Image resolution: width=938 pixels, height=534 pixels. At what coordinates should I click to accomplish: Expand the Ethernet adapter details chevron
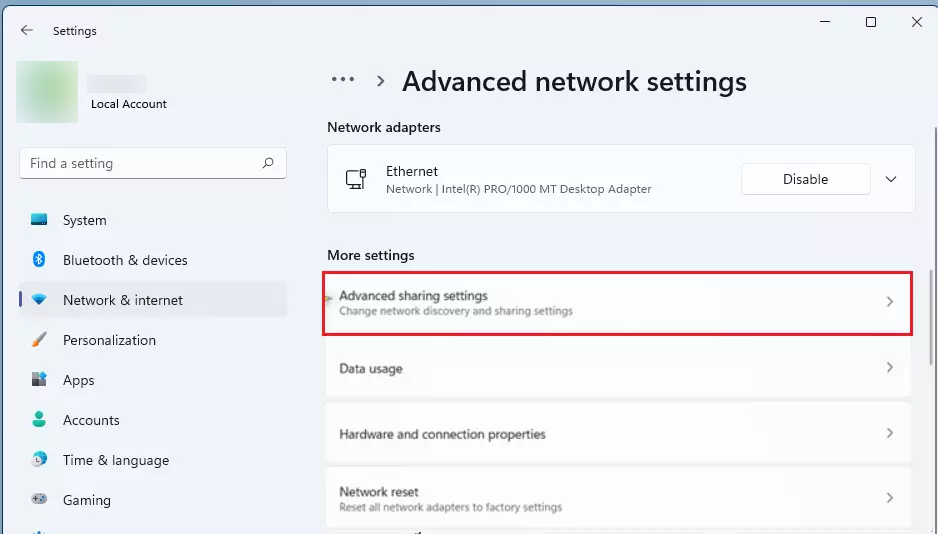891,179
